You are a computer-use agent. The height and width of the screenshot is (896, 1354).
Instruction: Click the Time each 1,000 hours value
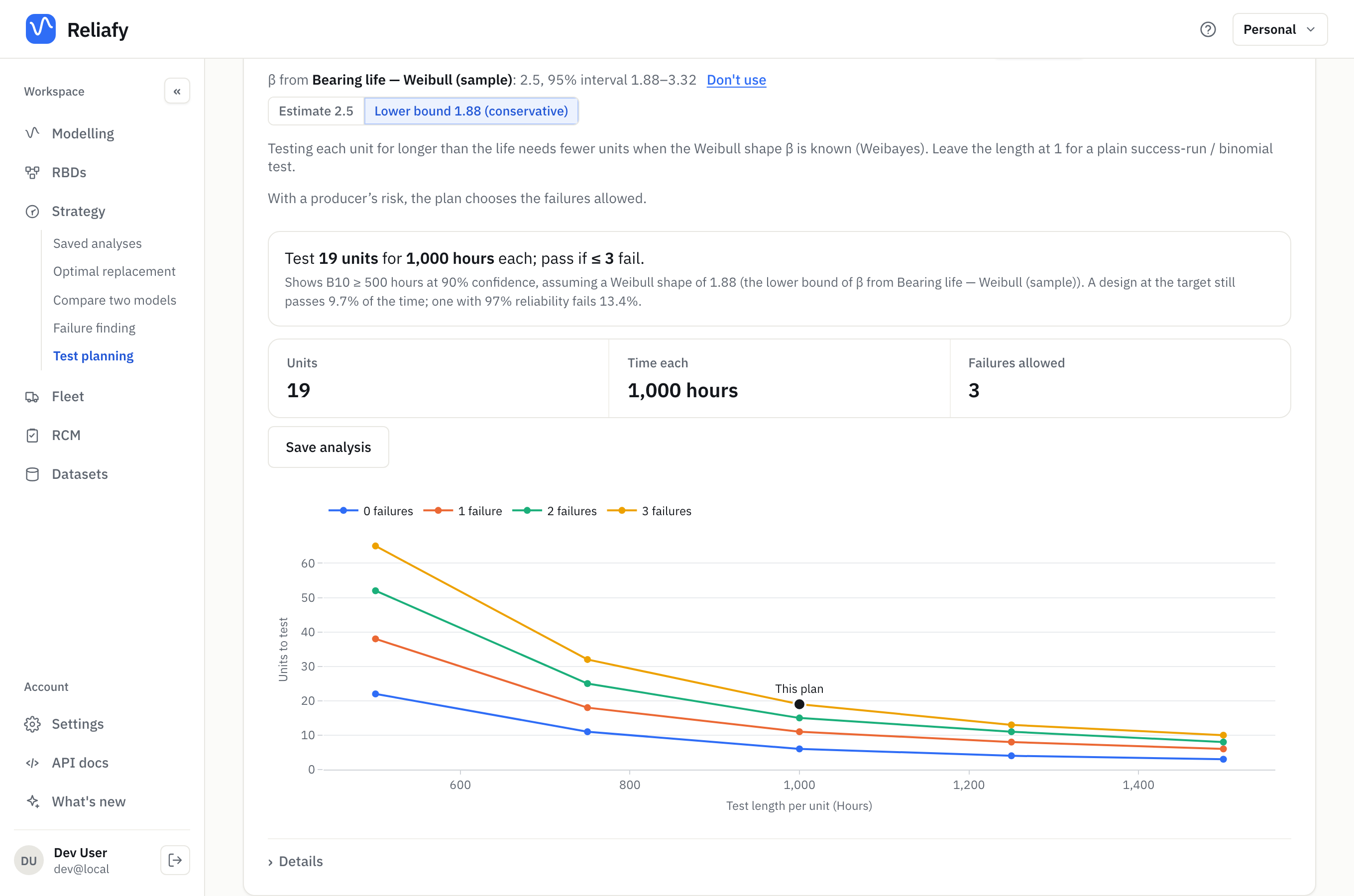click(682, 390)
